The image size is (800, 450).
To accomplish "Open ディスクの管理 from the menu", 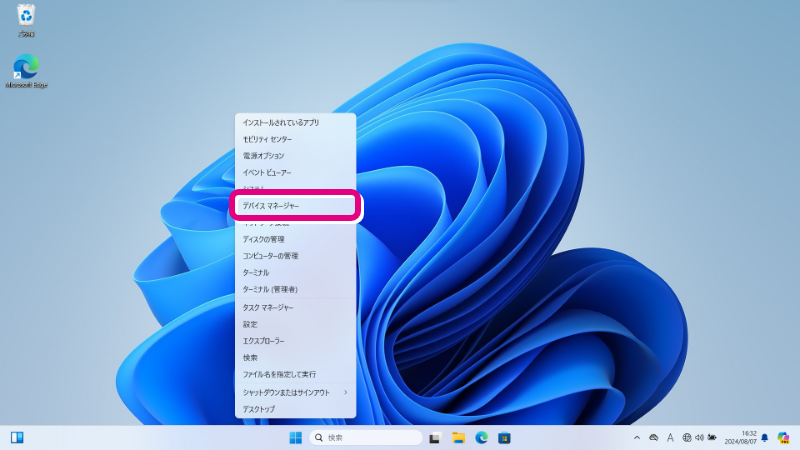I will click(x=295, y=239).
